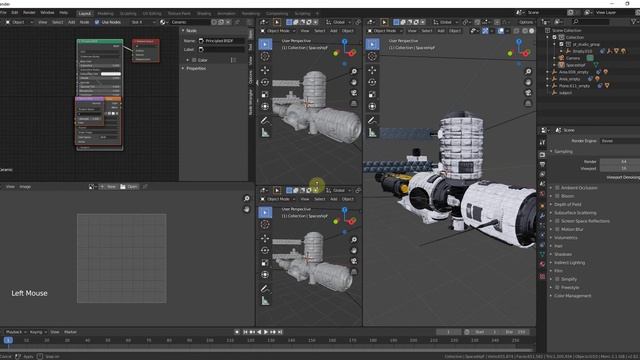Select Rotate tool in top middle viewport
640x360 pixels.
265,82
